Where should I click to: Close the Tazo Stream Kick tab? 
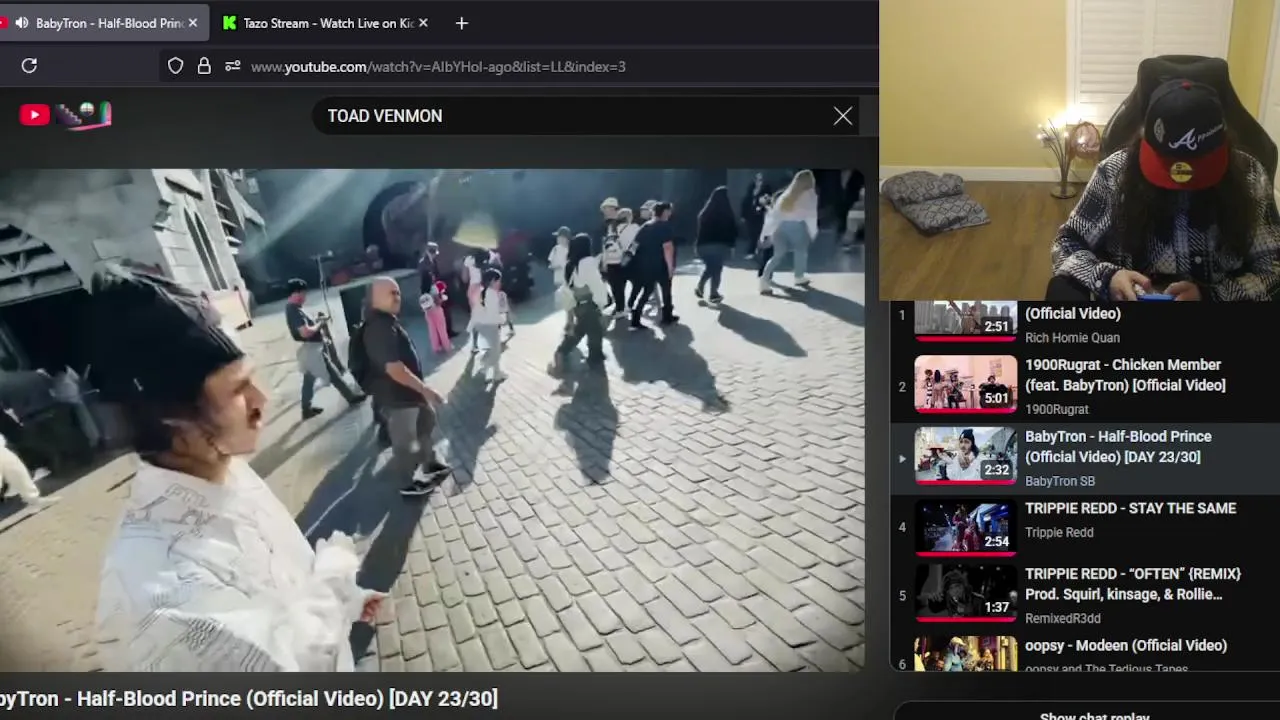[423, 23]
